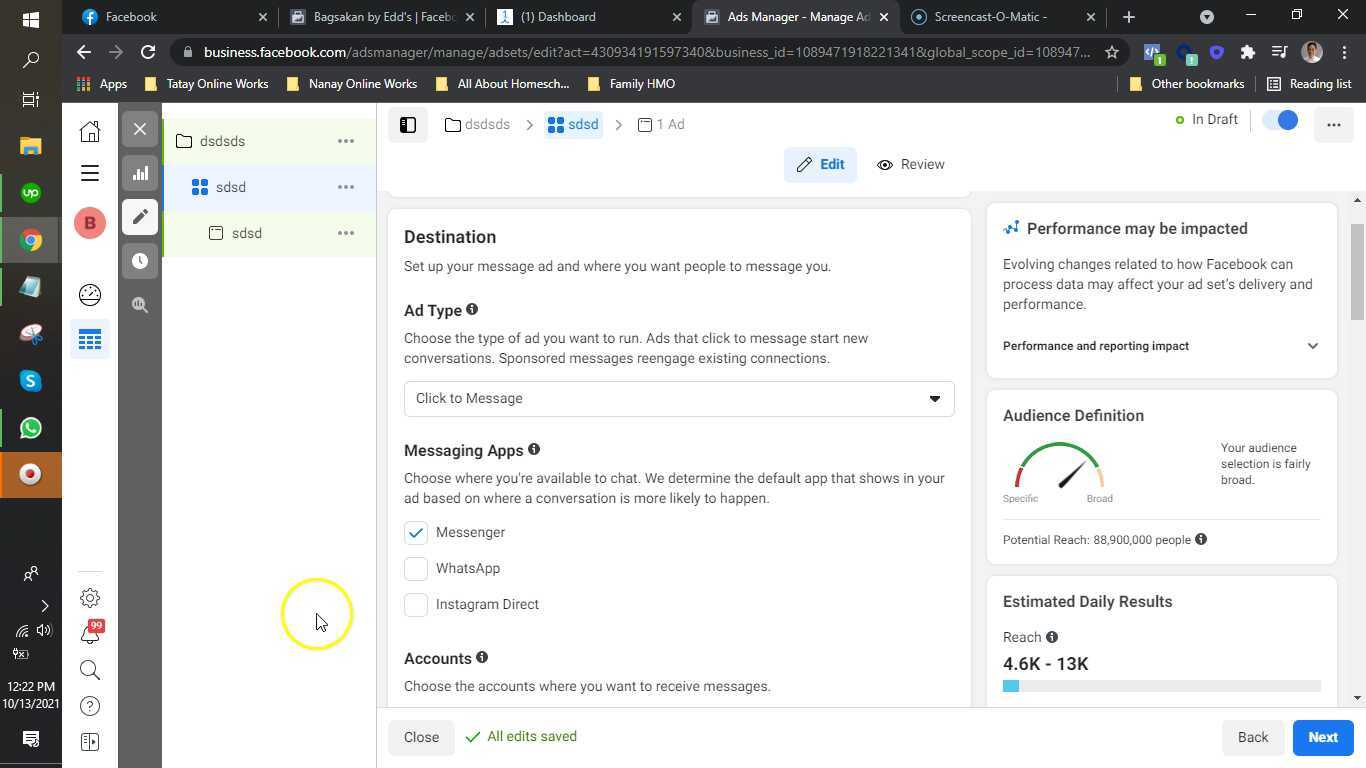Viewport: 1366px width, 768px height.
Task: Enable the Instagram Direct checkbox
Action: (x=416, y=605)
